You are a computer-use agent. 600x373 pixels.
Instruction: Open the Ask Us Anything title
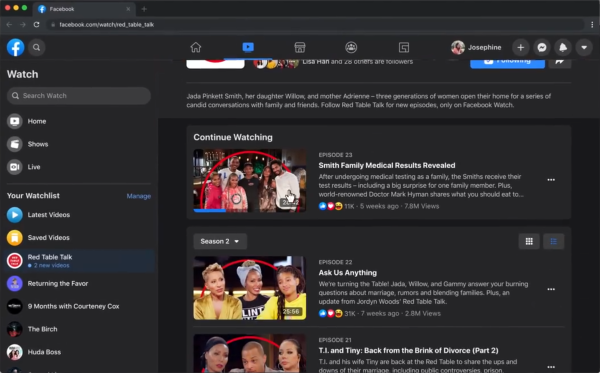coord(347,273)
